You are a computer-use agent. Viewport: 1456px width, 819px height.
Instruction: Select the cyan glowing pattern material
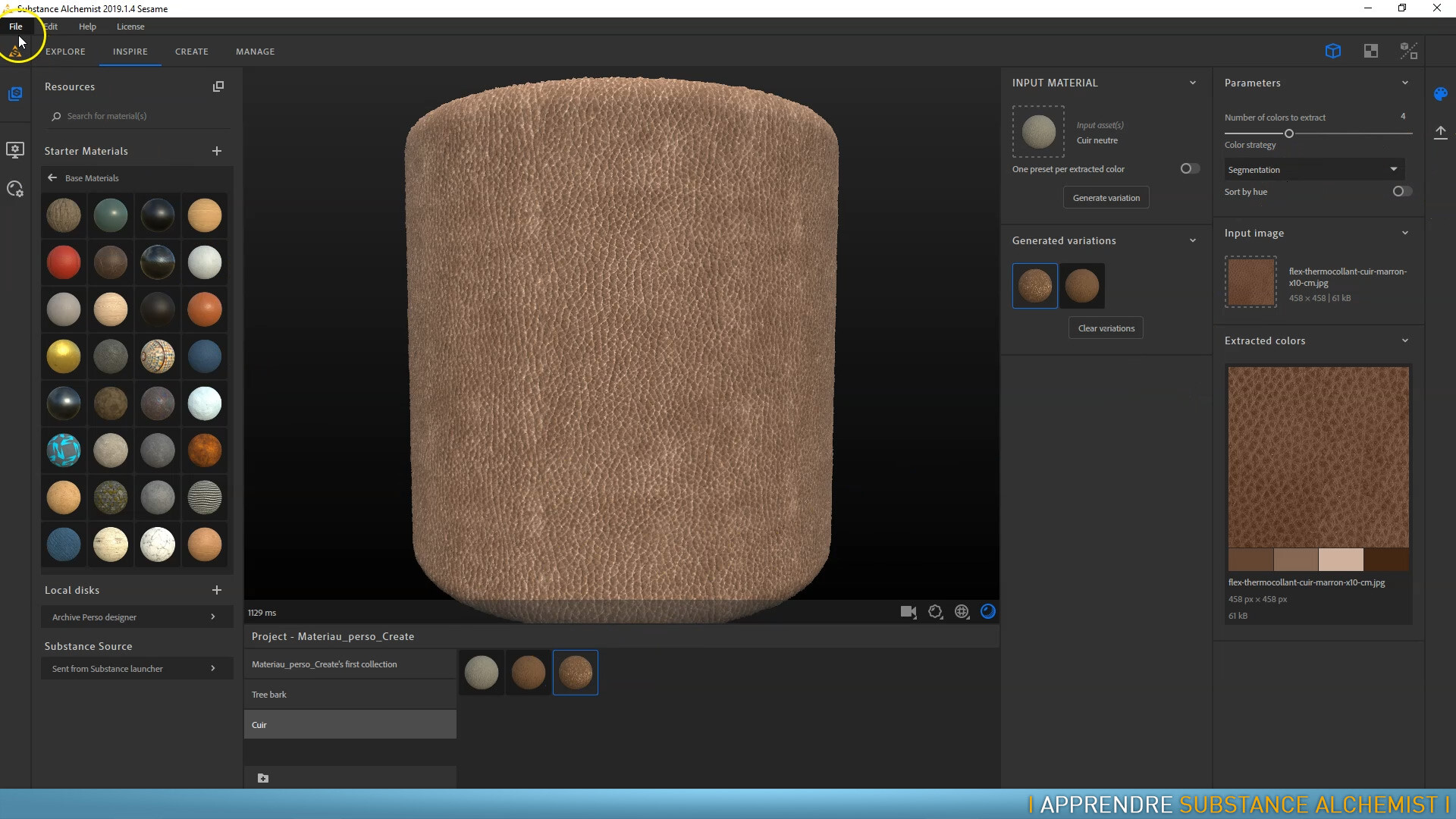[x=64, y=450]
